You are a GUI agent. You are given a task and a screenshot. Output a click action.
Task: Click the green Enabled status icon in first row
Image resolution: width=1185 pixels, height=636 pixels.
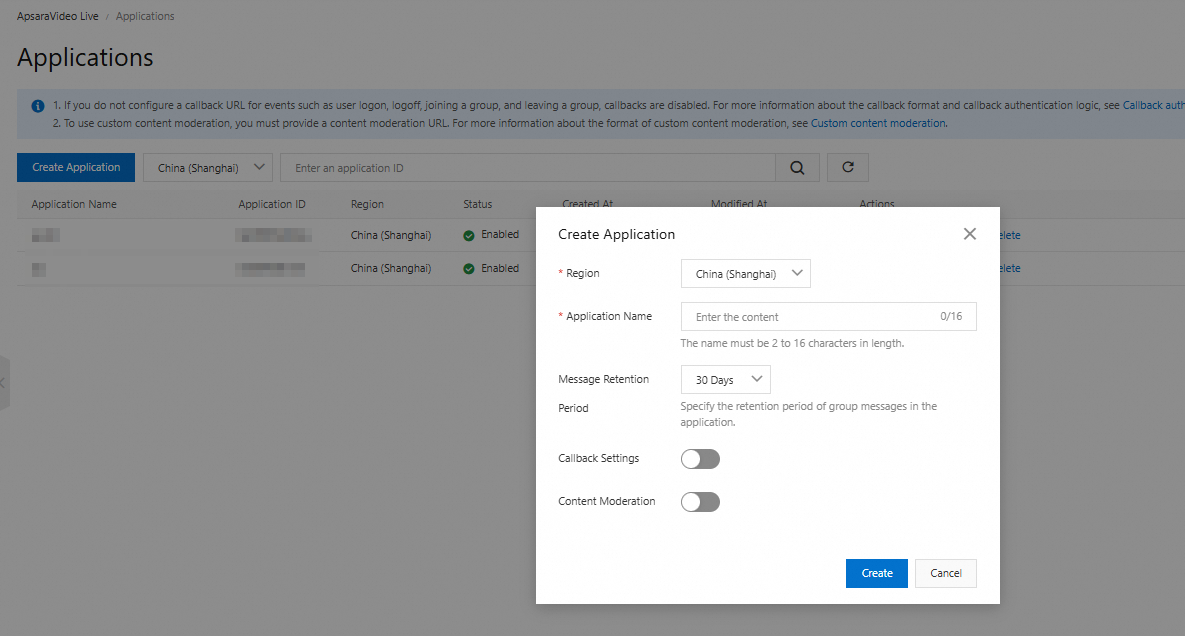click(x=469, y=236)
